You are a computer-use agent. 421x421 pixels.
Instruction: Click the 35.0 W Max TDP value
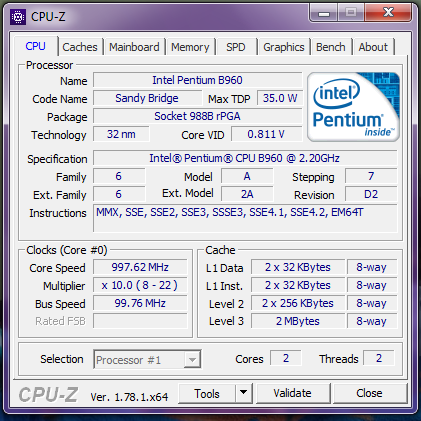[x=280, y=98]
